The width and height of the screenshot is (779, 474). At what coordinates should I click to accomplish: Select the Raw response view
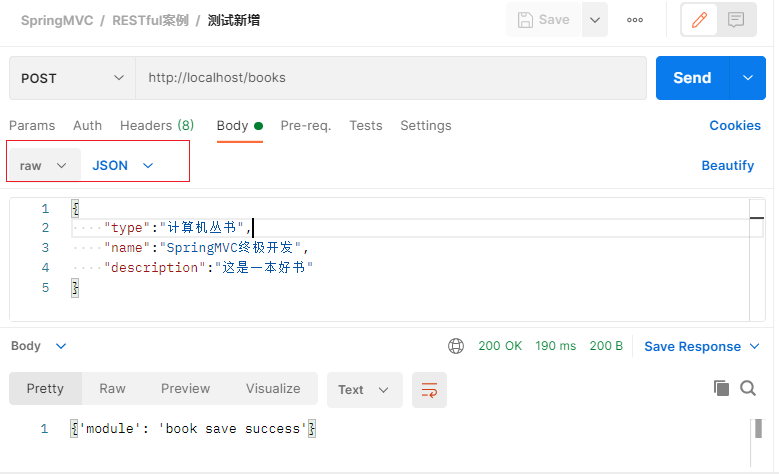tap(112, 388)
